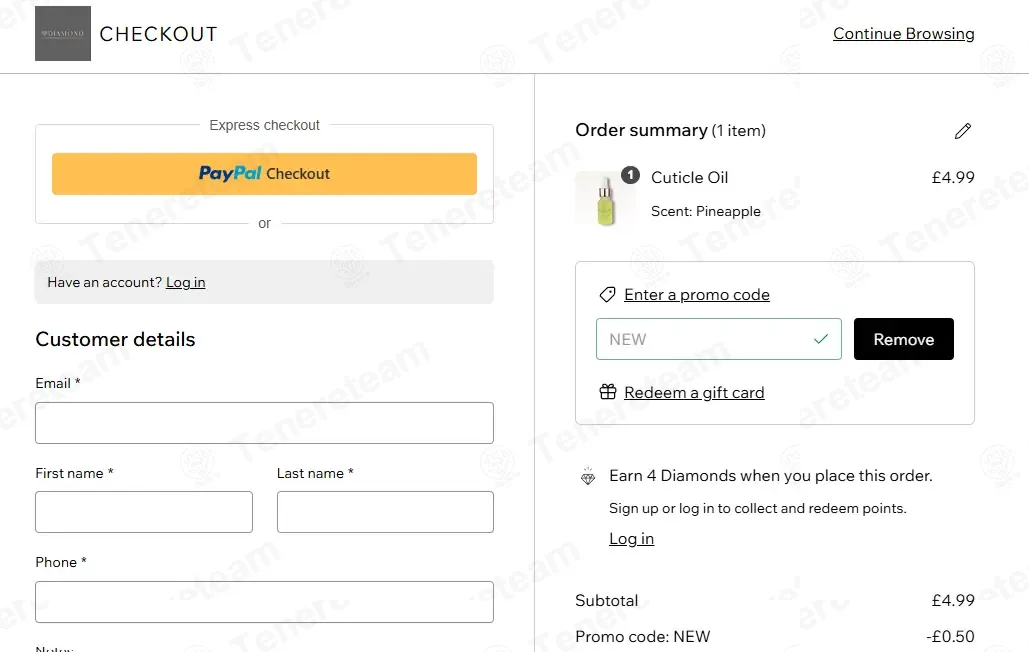Log in to collect Diamonds points
Viewport: 1029px width, 652px height.
631,539
